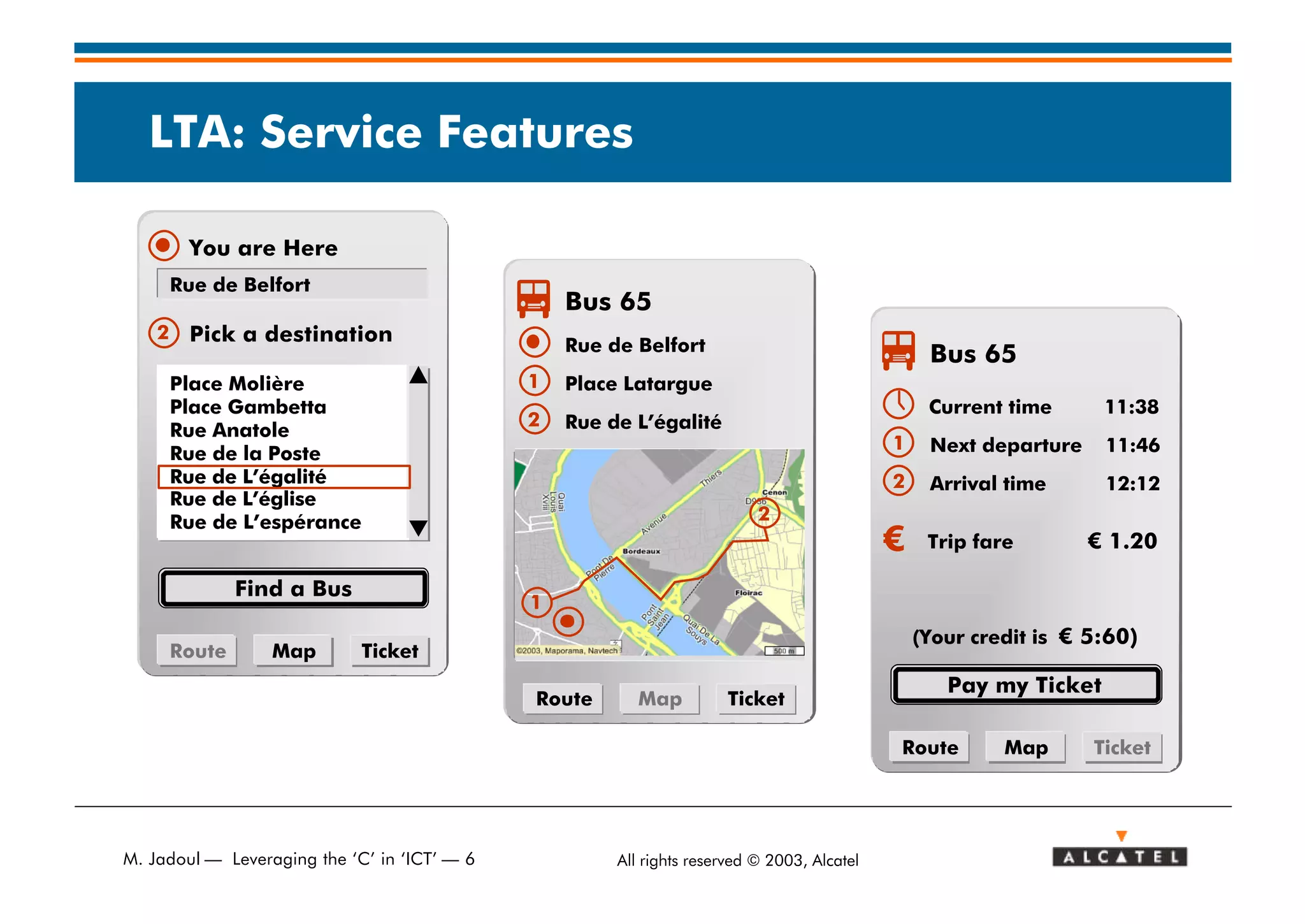
Task: Click the origin marker beside Rue de Belfort
Action: pyautogui.click(x=534, y=343)
